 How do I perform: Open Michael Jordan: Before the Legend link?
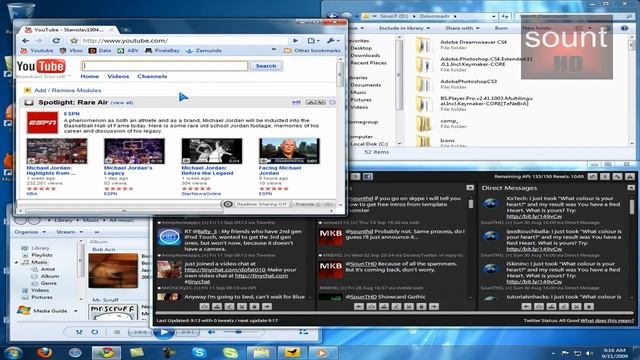point(207,171)
